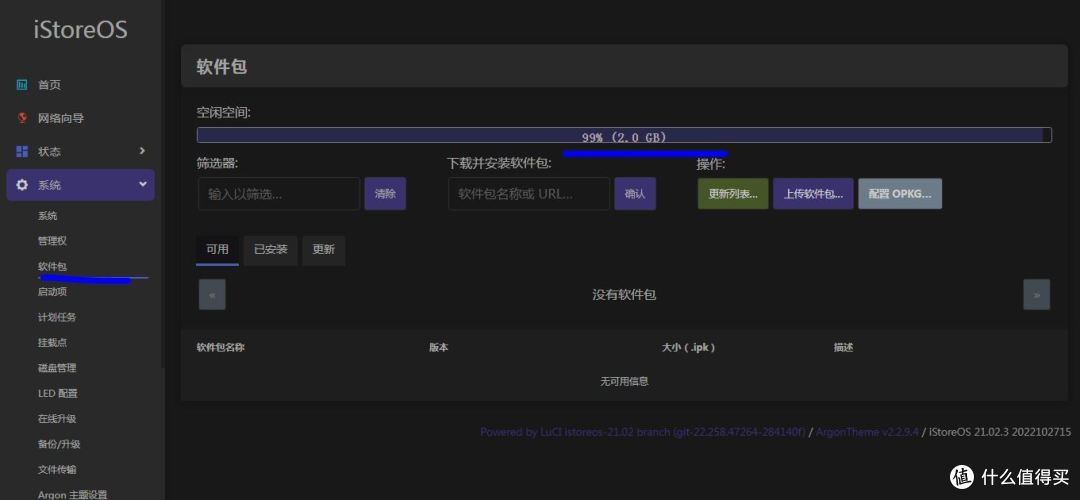1080x500 pixels.
Task: Click the 没有软件包 message text
Action: (624, 295)
